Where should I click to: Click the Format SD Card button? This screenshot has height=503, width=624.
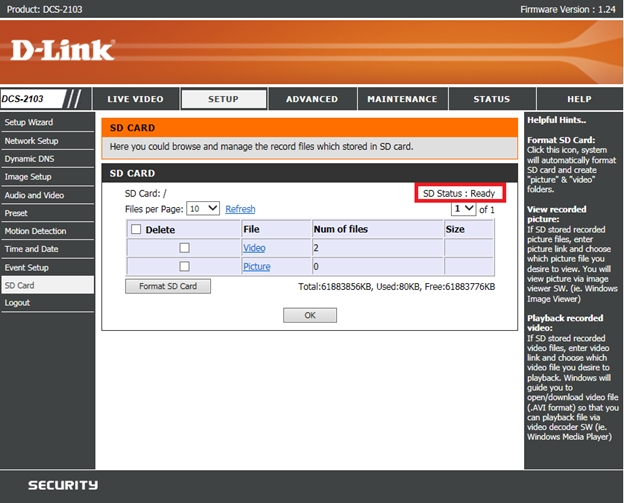(168, 287)
